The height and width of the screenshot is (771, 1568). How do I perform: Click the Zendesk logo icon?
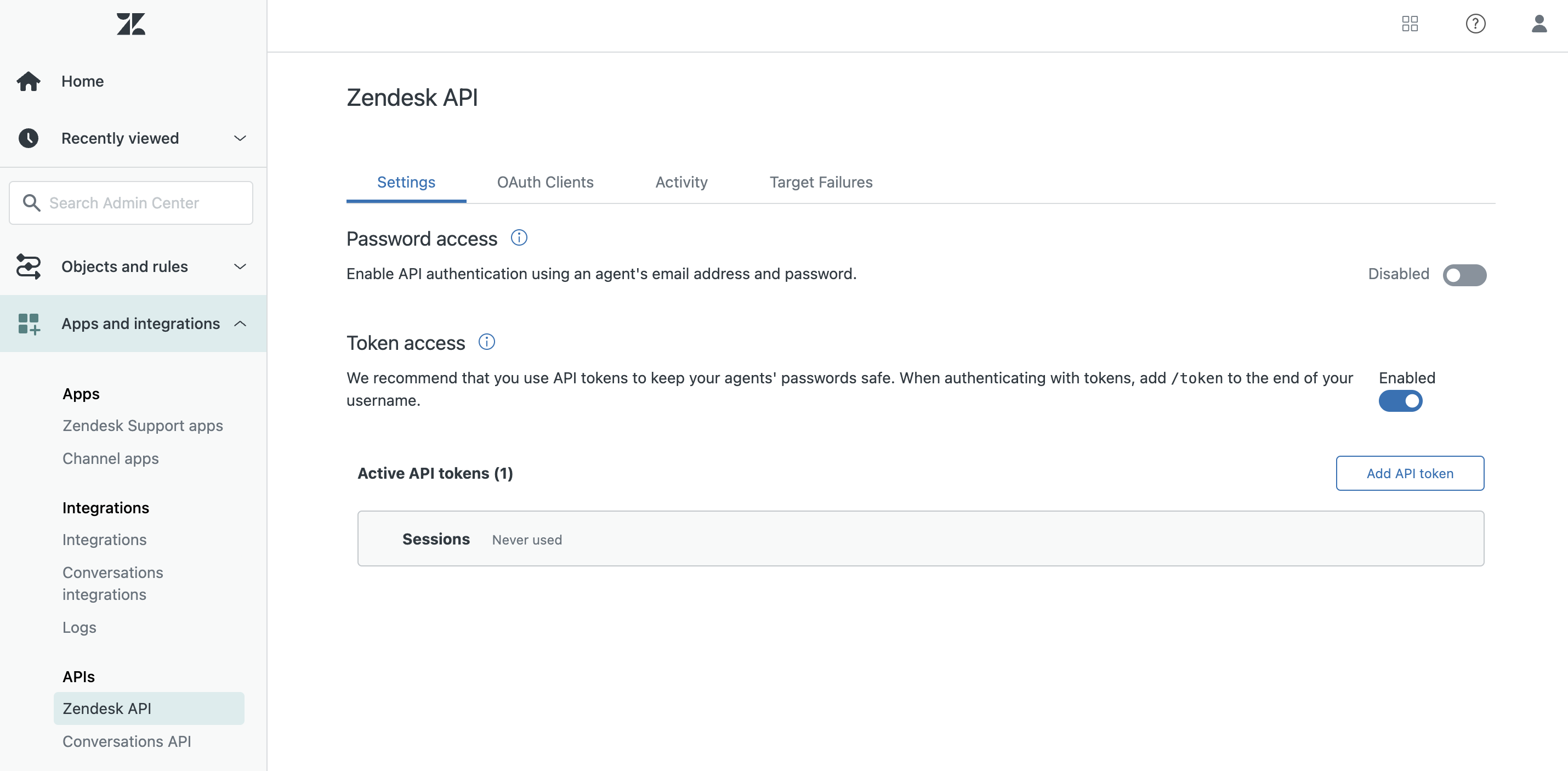click(x=131, y=24)
